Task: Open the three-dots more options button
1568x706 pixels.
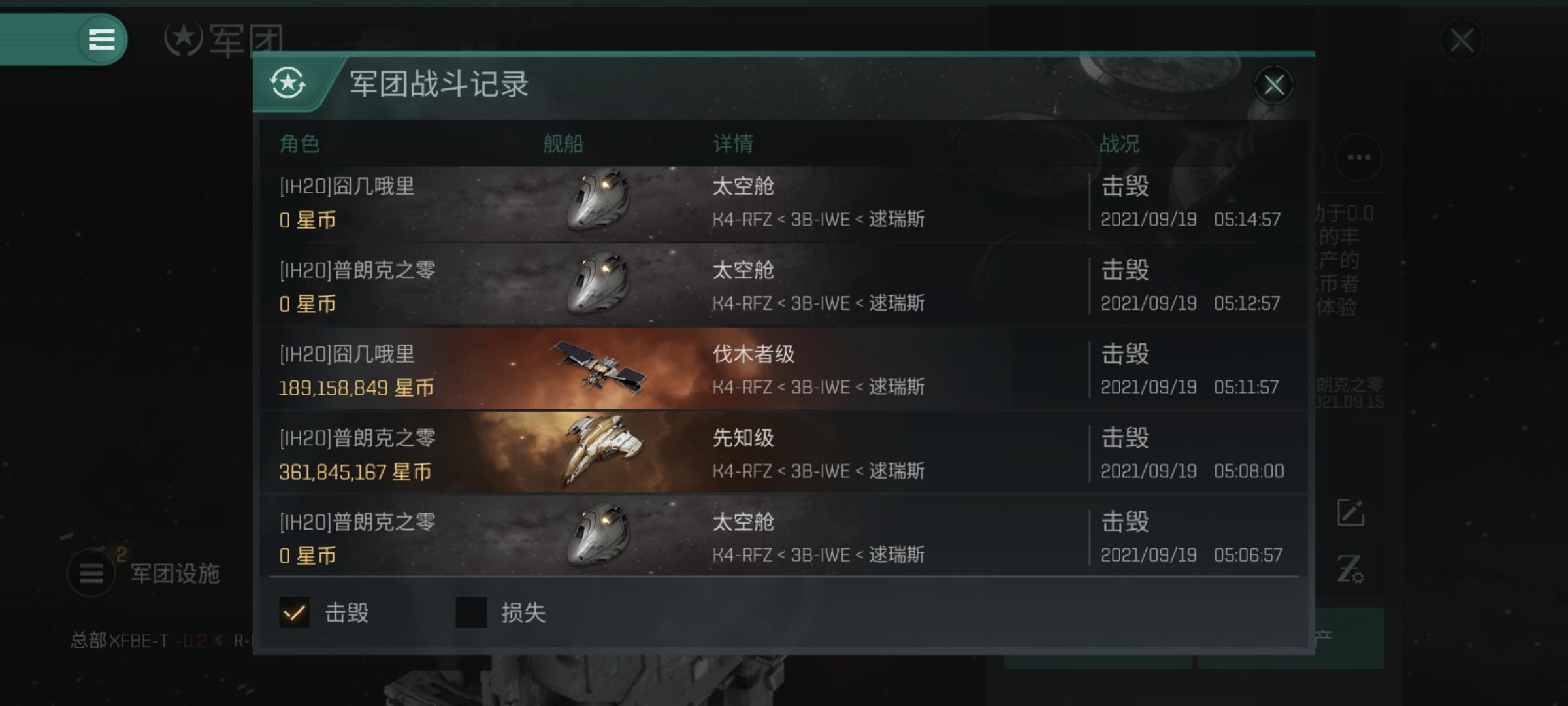Action: pos(1358,157)
